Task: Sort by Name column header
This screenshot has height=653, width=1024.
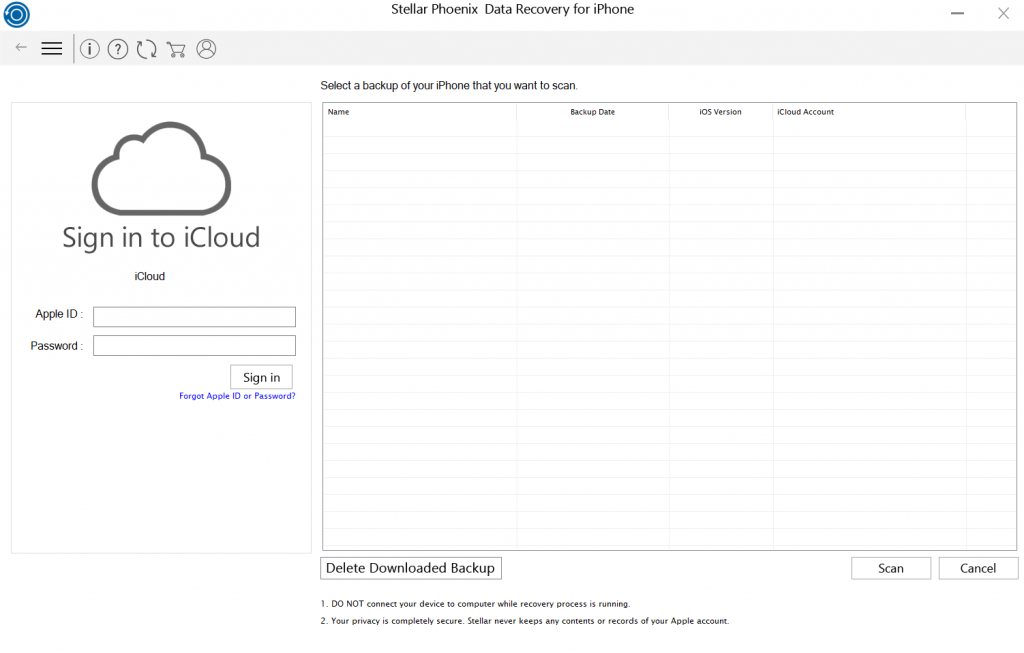Action: coord(419,112)
